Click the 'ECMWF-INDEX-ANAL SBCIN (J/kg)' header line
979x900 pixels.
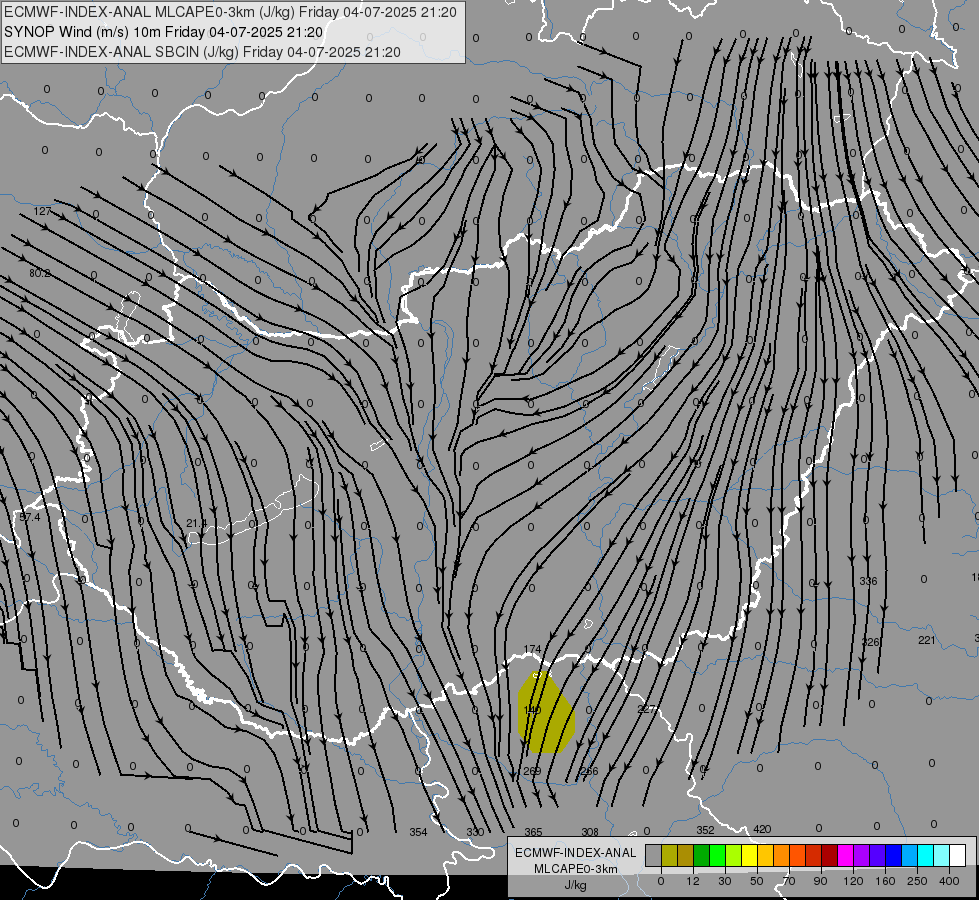pos(202,52)
